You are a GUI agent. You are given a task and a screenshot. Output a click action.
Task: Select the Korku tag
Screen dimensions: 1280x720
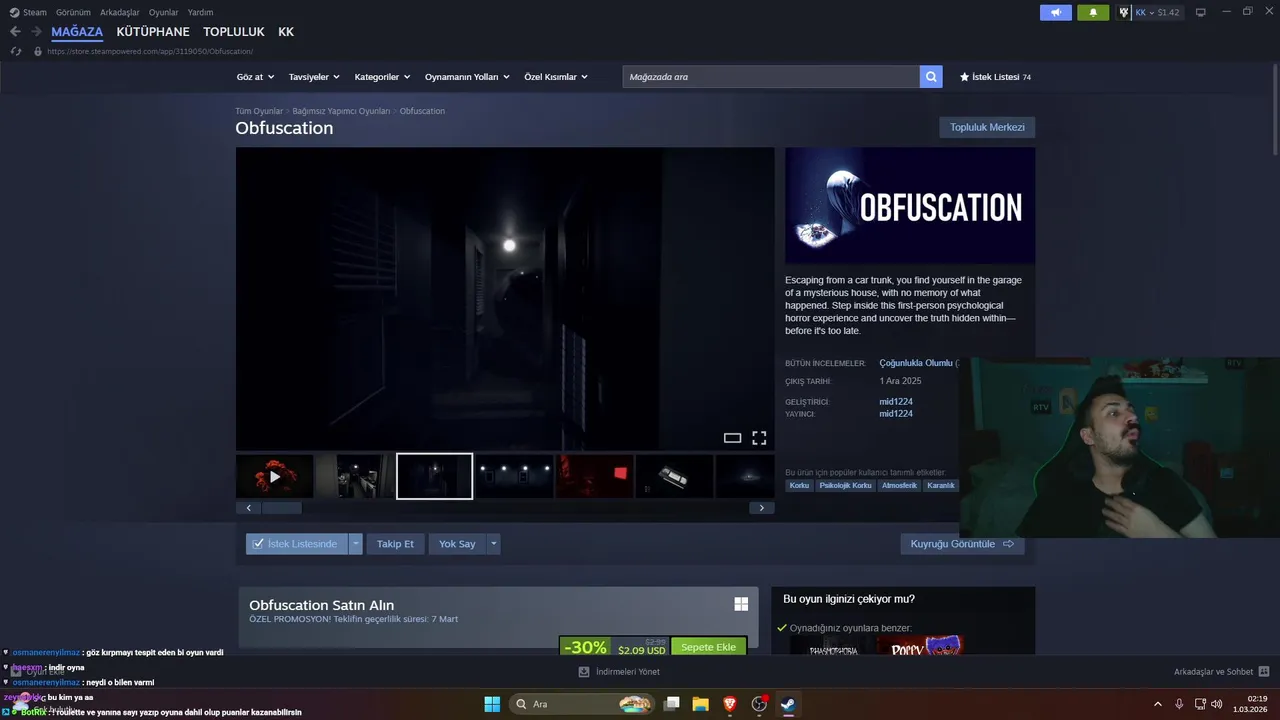coord(799,485)
